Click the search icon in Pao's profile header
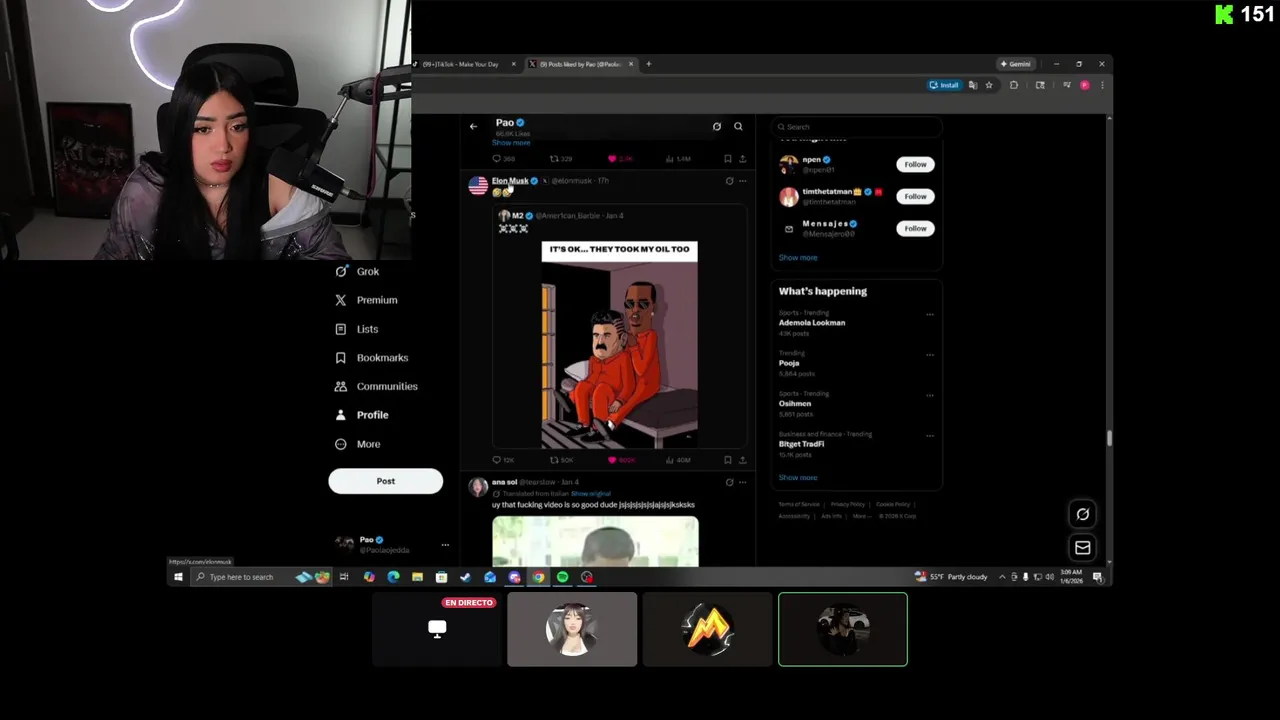Viewport: 1280px width, 720px height. pyautogui.click(x=738, y=126)
